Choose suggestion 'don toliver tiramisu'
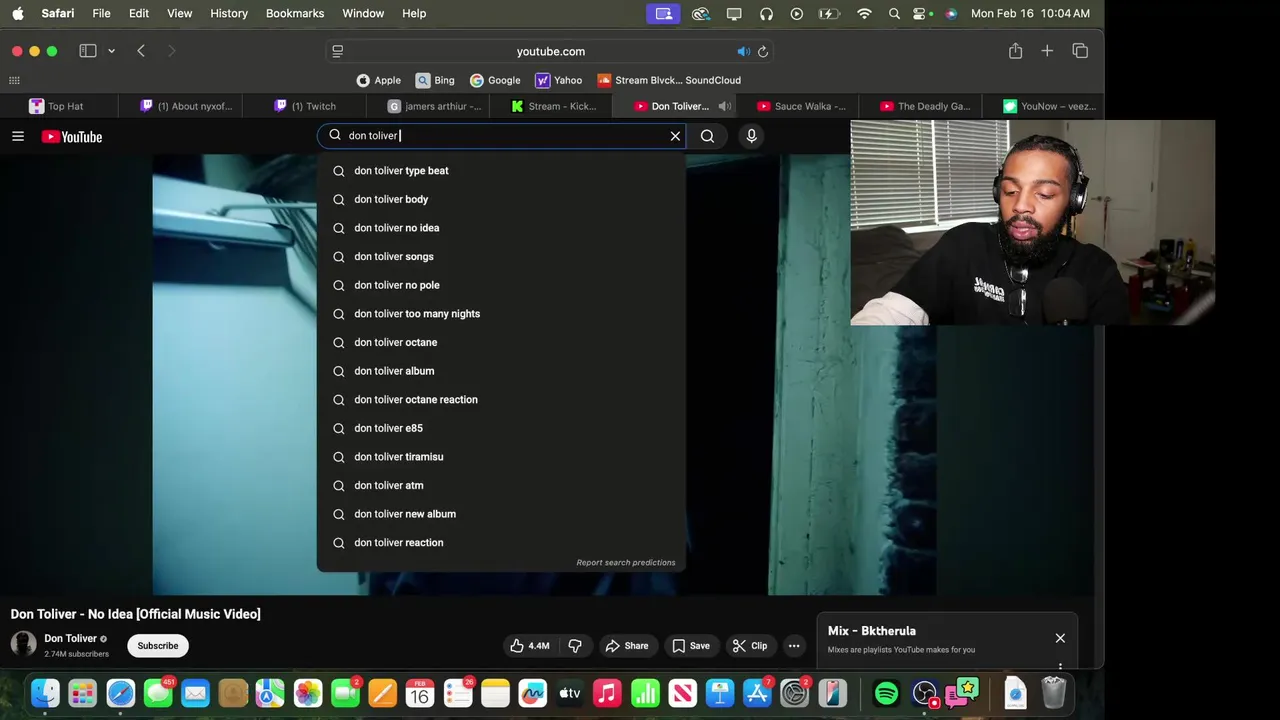Image resolution: width=1280 pixels, height=720 pixels. pos(501,457)
